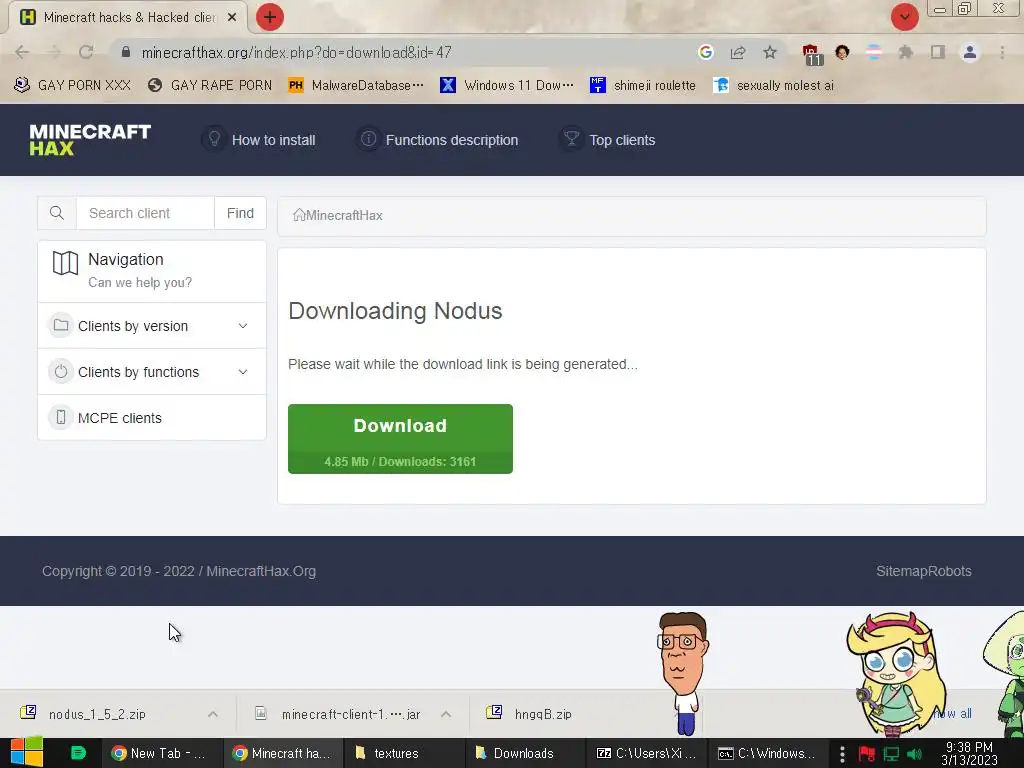Image resolution: width=1024 pixels, height=768 pixels.
Task: Click Copyright MinecraftHax.Org footer text
Action: [x=179, y=571]
